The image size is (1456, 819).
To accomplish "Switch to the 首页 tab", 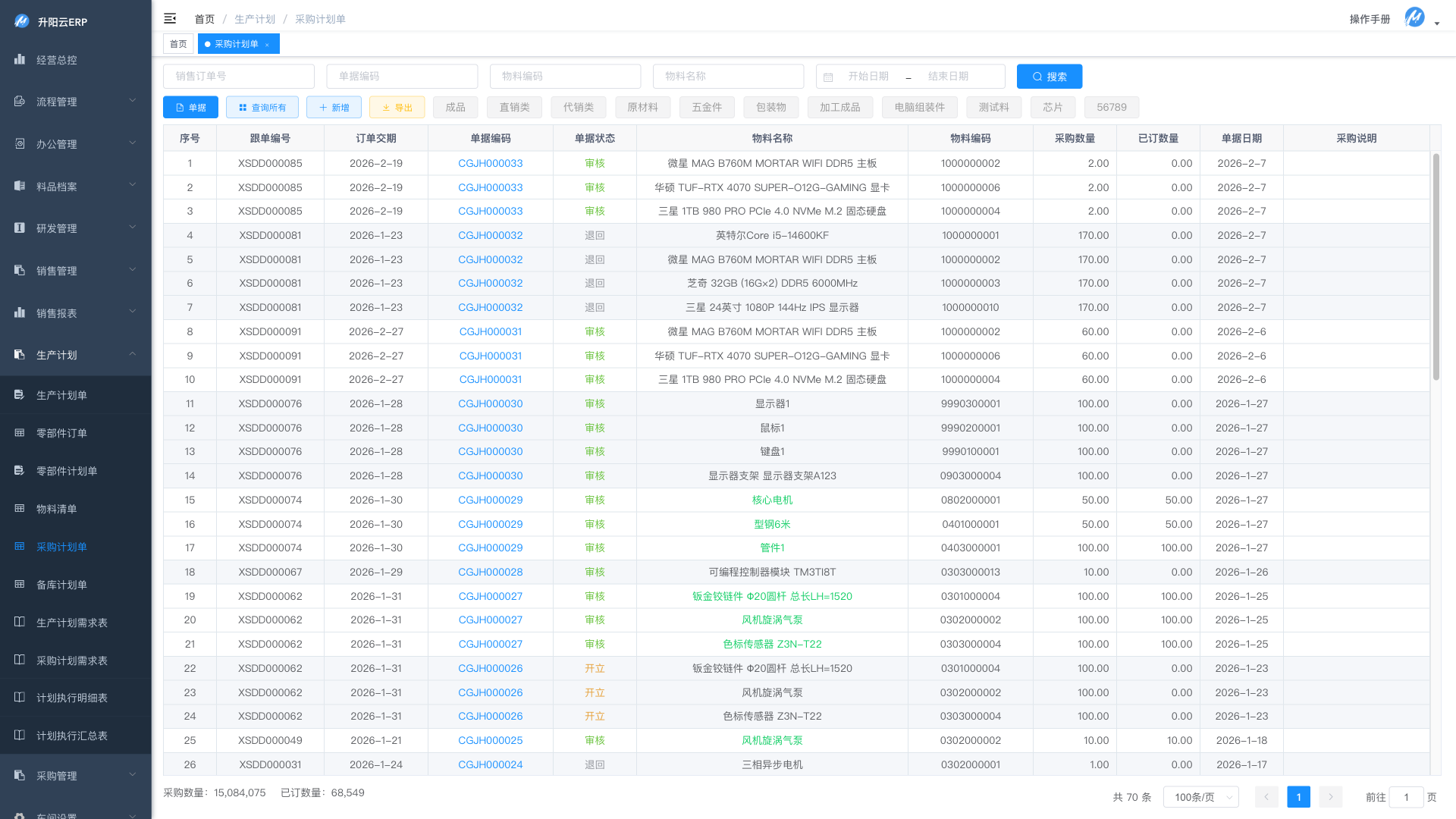I will click(x=178, y=44).
